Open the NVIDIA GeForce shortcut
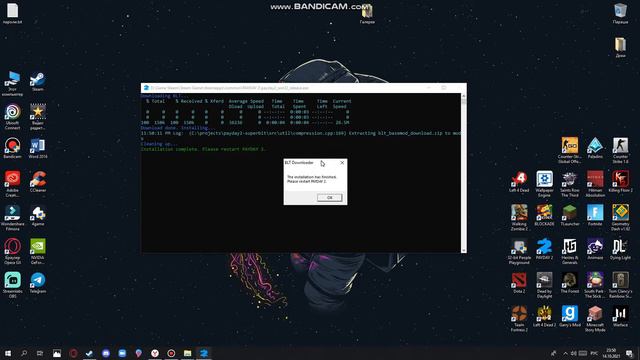Screen dimensions: 640x360 [38, 251]
